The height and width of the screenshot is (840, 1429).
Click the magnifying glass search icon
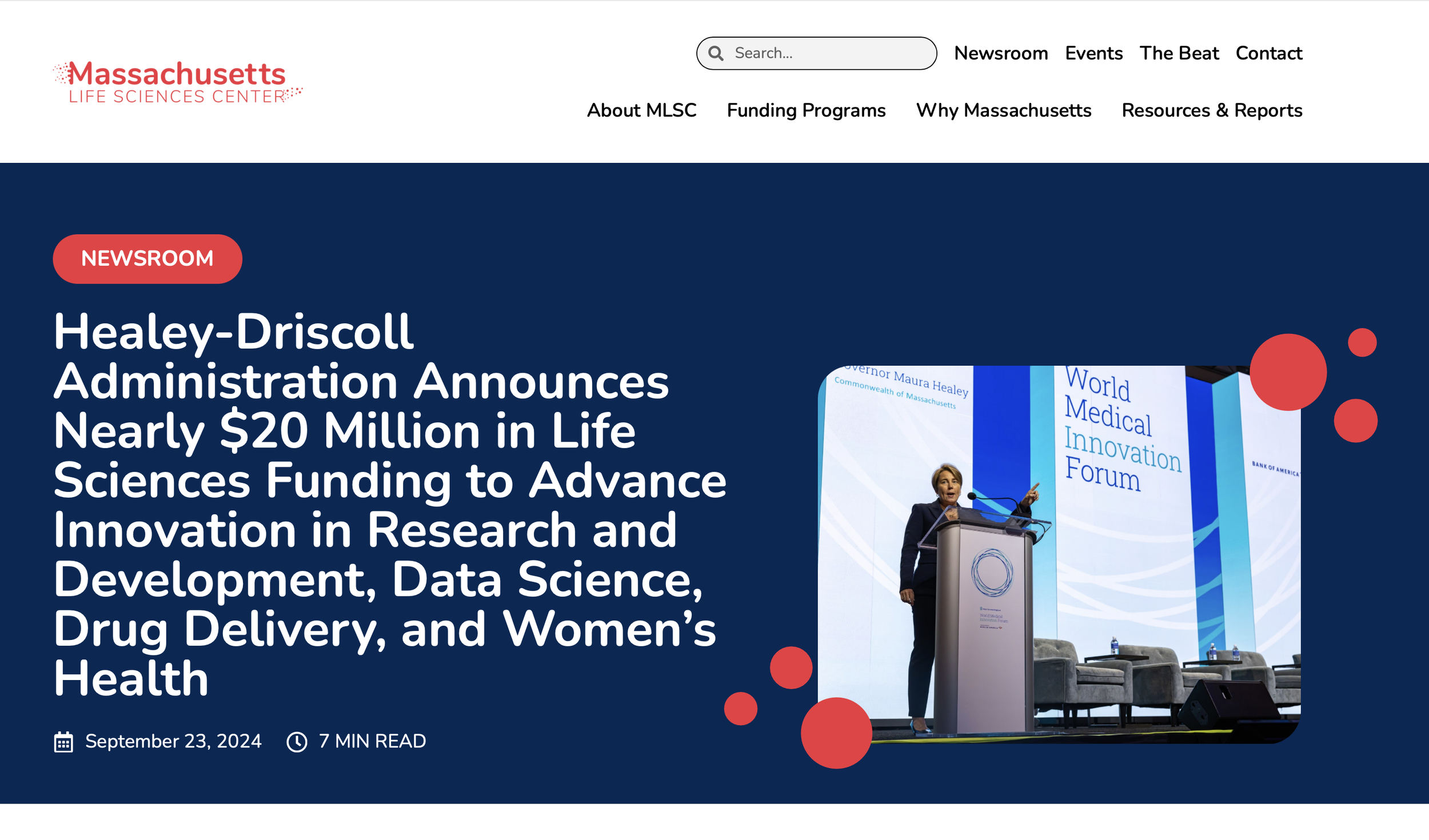coord(716,53)
